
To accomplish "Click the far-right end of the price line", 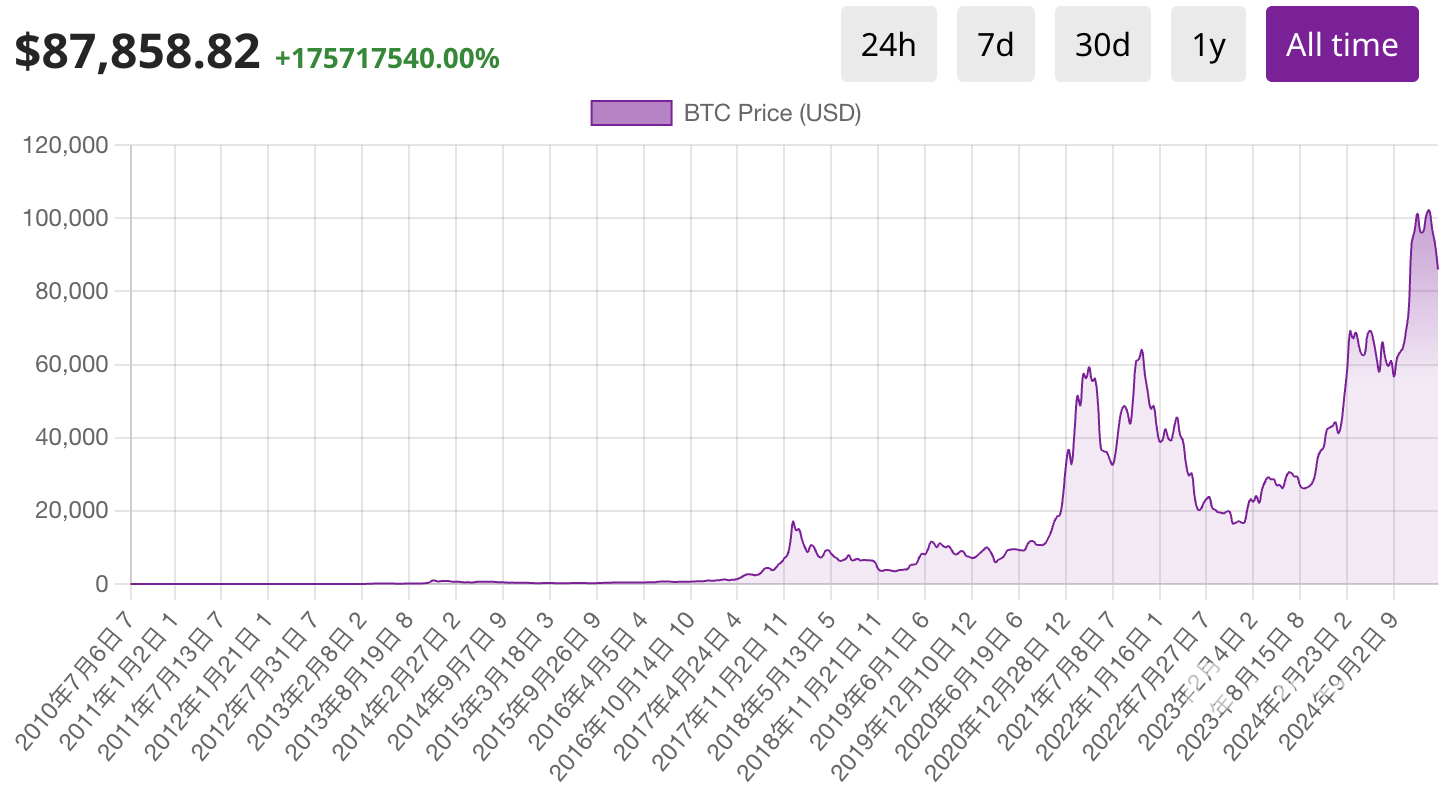I will 1438,267.
